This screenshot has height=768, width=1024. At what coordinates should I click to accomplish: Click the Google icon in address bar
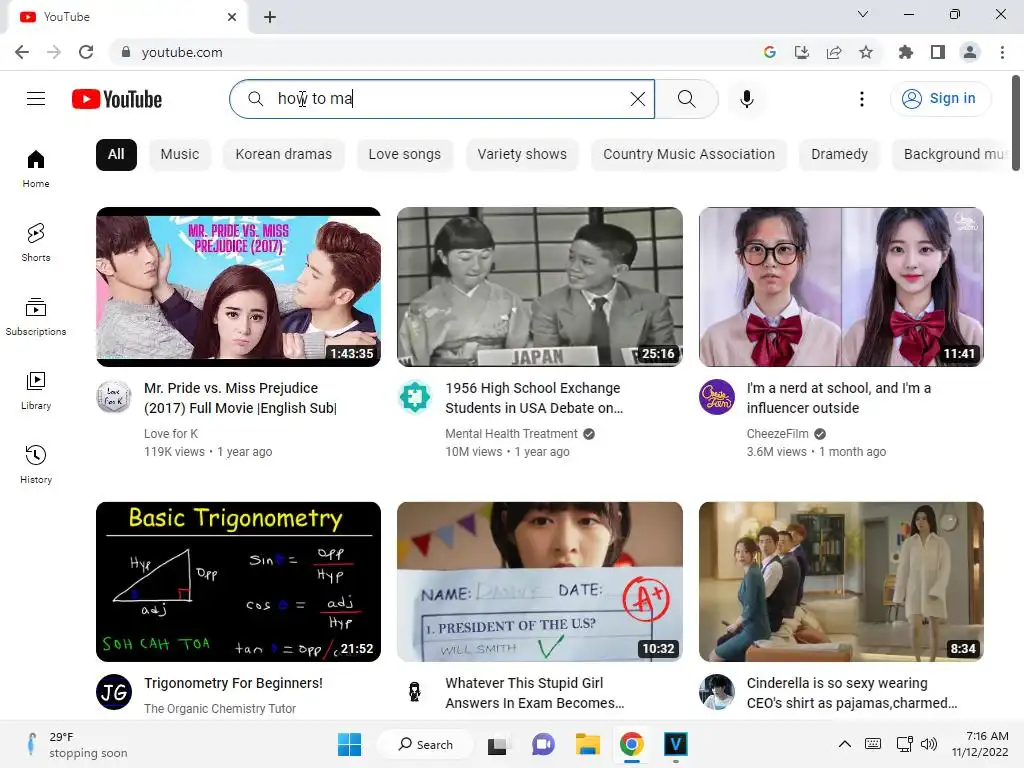coord(770,52)
